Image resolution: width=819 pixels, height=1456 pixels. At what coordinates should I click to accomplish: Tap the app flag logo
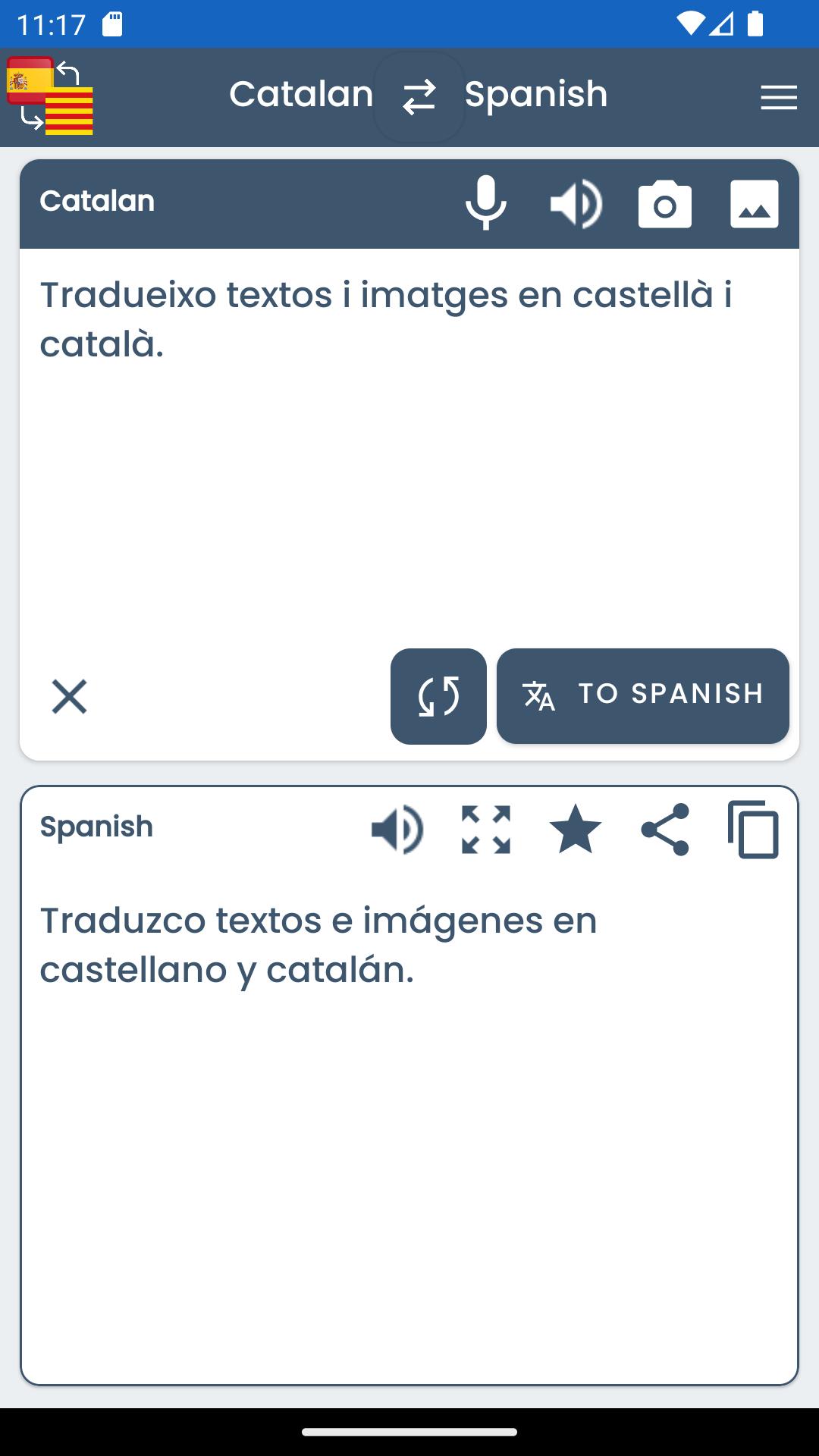[x=50, y=97]
